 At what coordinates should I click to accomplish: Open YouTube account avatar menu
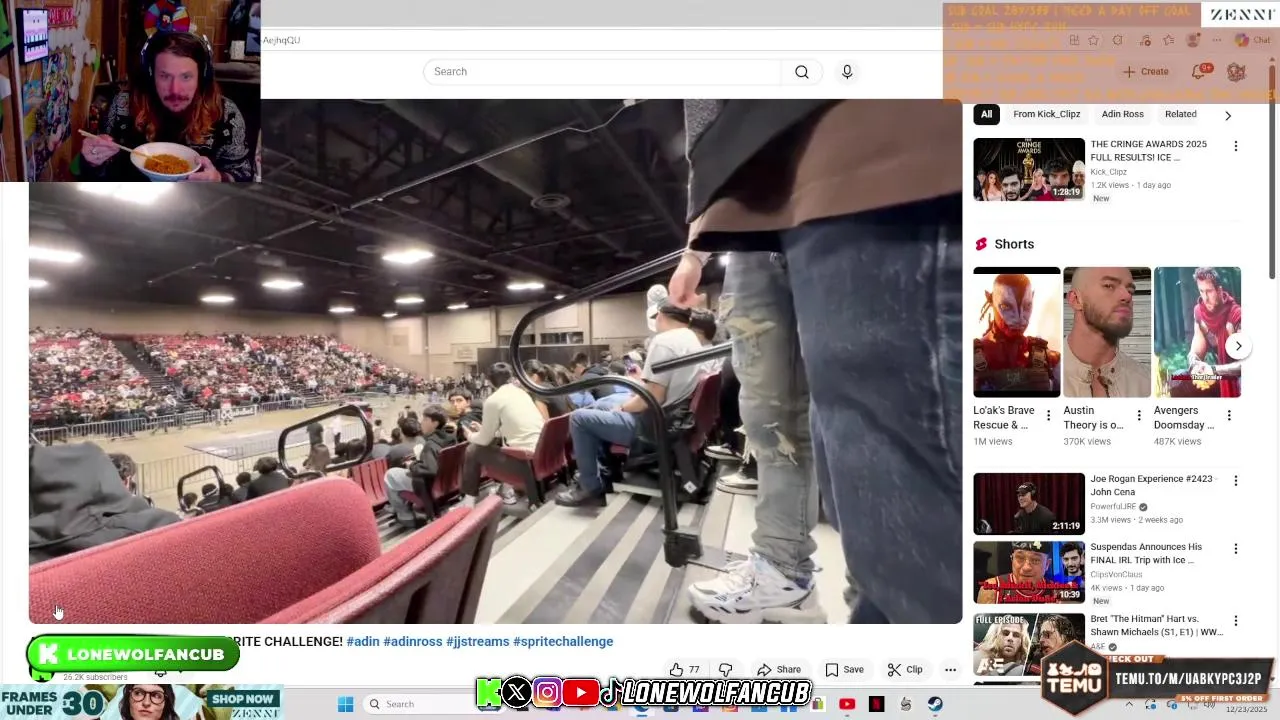pos(1236,72)
